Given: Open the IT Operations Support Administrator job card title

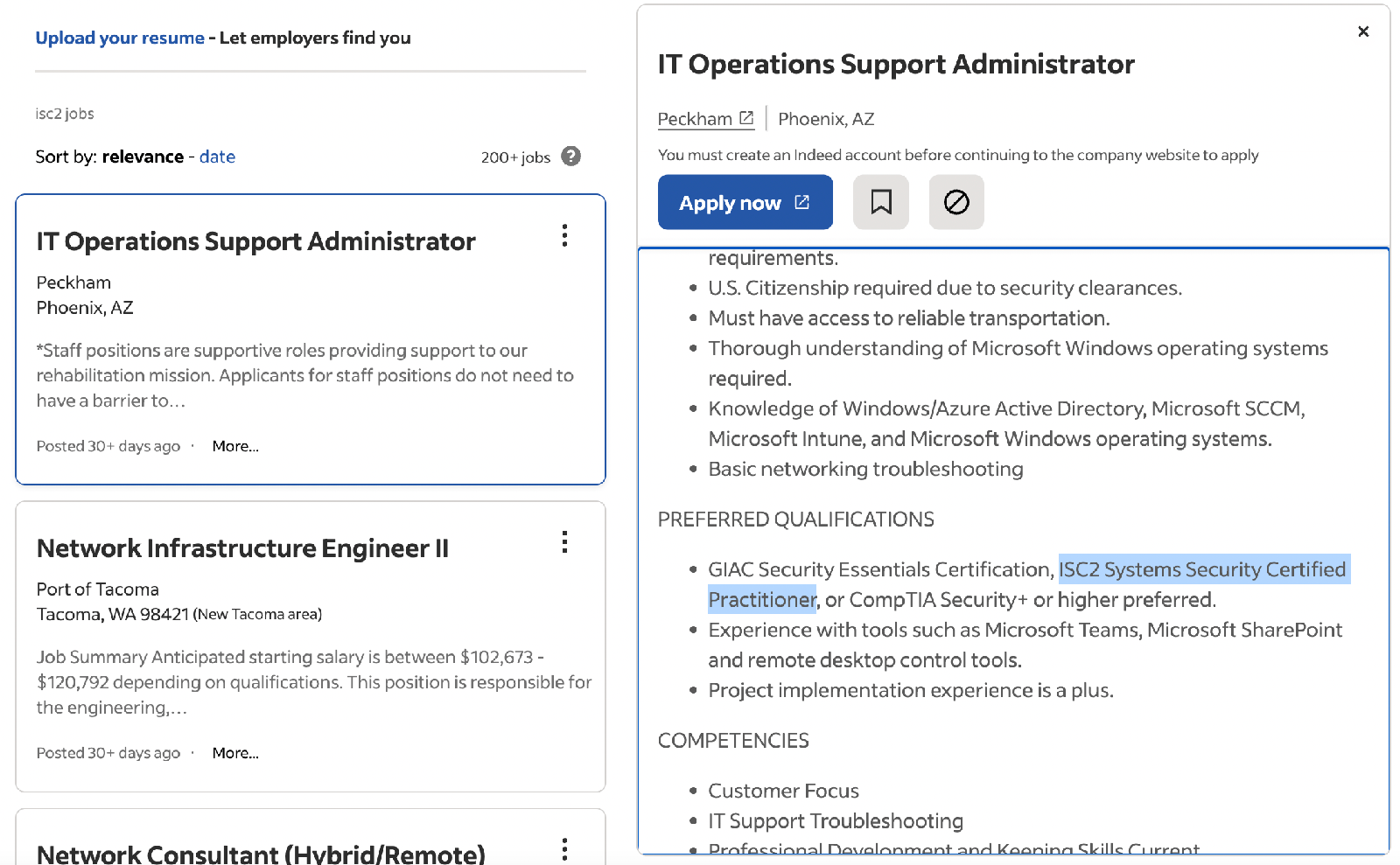Looking at the screenshot, I should pyautogui.click(x=255, y=241).
